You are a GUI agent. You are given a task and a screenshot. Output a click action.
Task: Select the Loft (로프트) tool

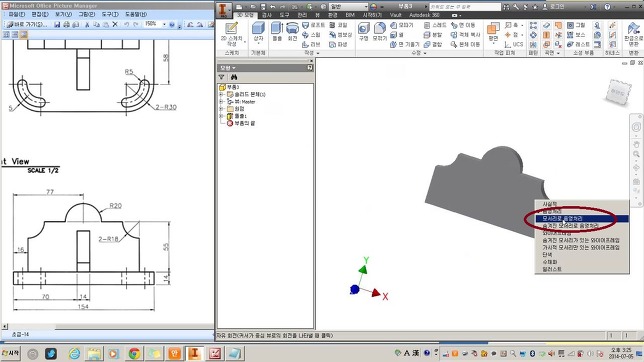(x=313, y=25)
